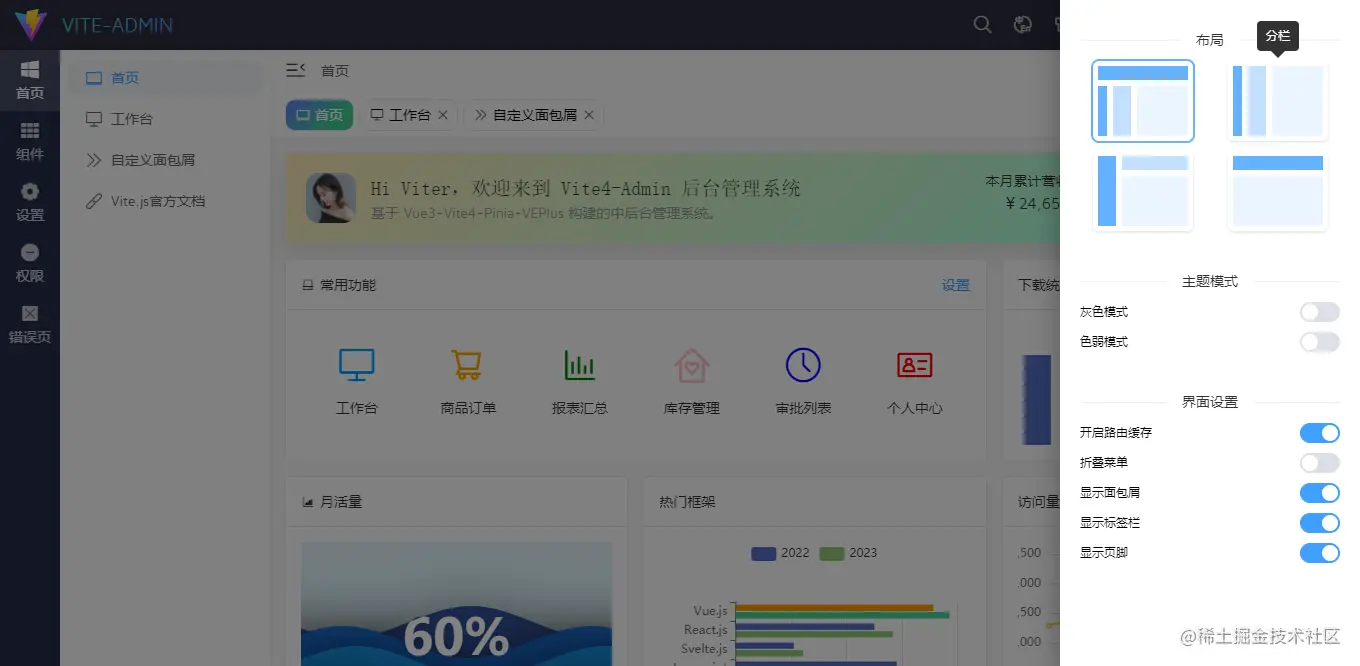
Task: Click the blue 2022 legend swatch
Action: tap(762, 552)
